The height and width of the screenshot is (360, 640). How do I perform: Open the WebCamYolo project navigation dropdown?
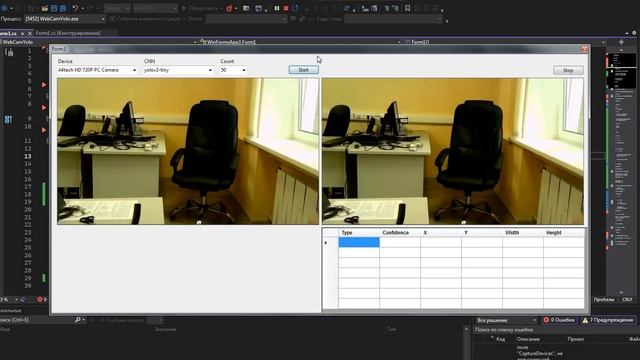(98, 42)
